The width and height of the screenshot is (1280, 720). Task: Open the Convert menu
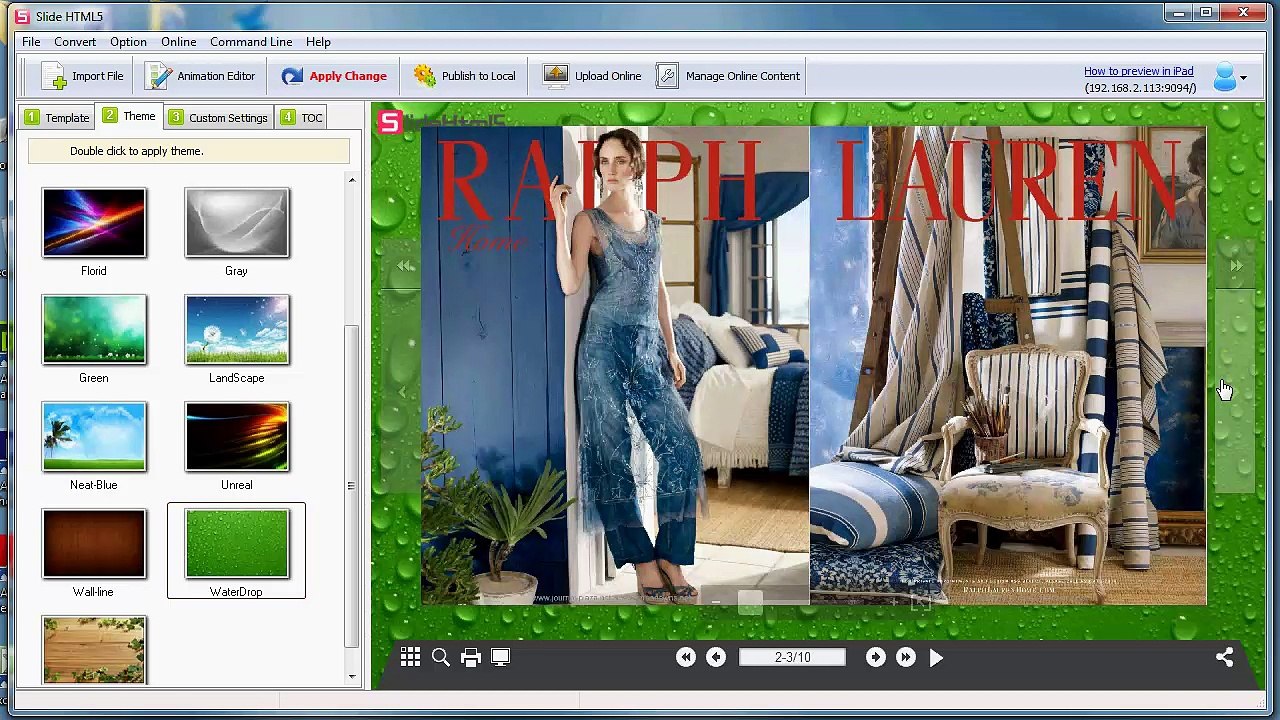(75, 42)
